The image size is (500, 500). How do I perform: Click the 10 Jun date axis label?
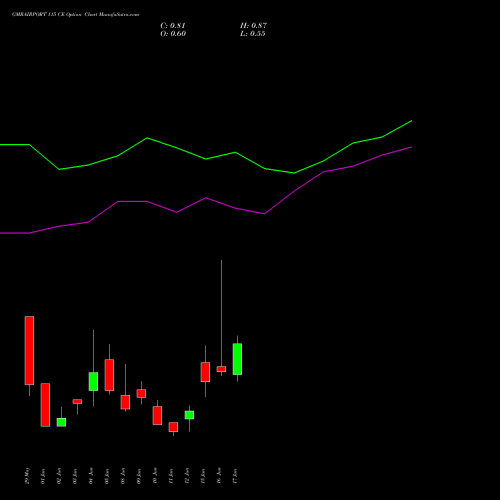pos(155,476)
